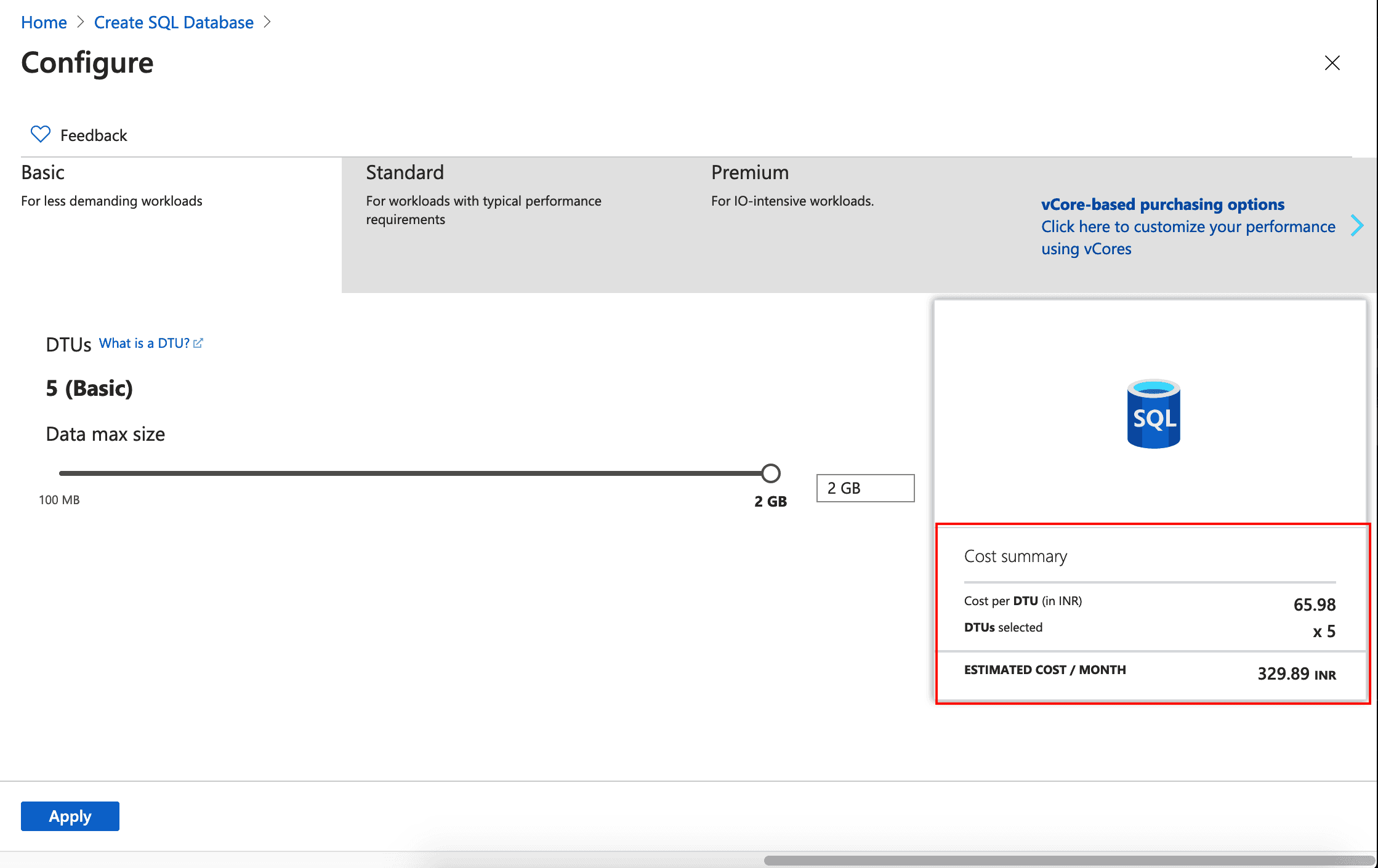Image resolution: width=1378 pixels, height=868 pixels.
Task: Drag the Data max size slider
Action: pyautogui.click(x=770, y=472)
